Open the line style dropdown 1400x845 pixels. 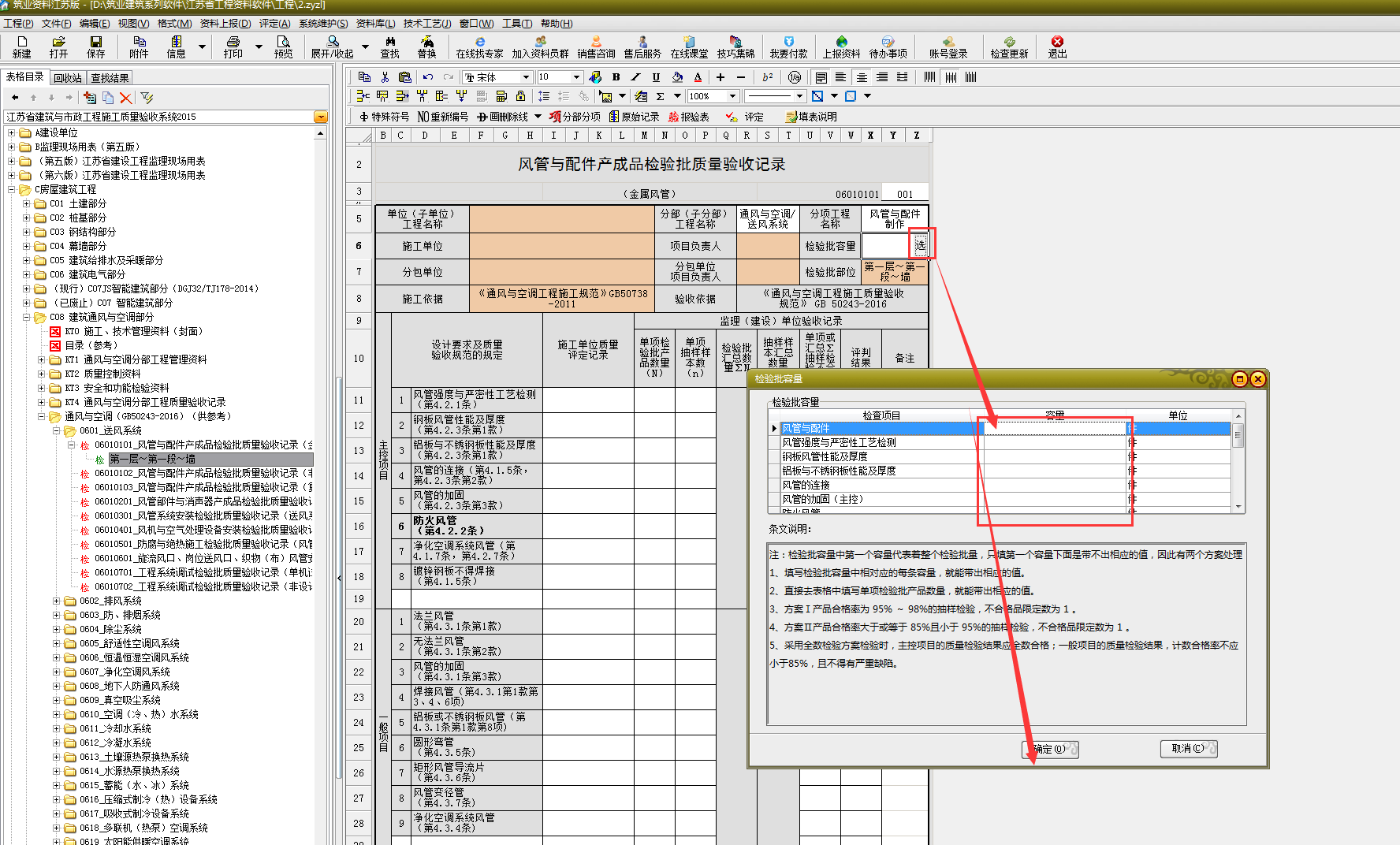point(799,96)
